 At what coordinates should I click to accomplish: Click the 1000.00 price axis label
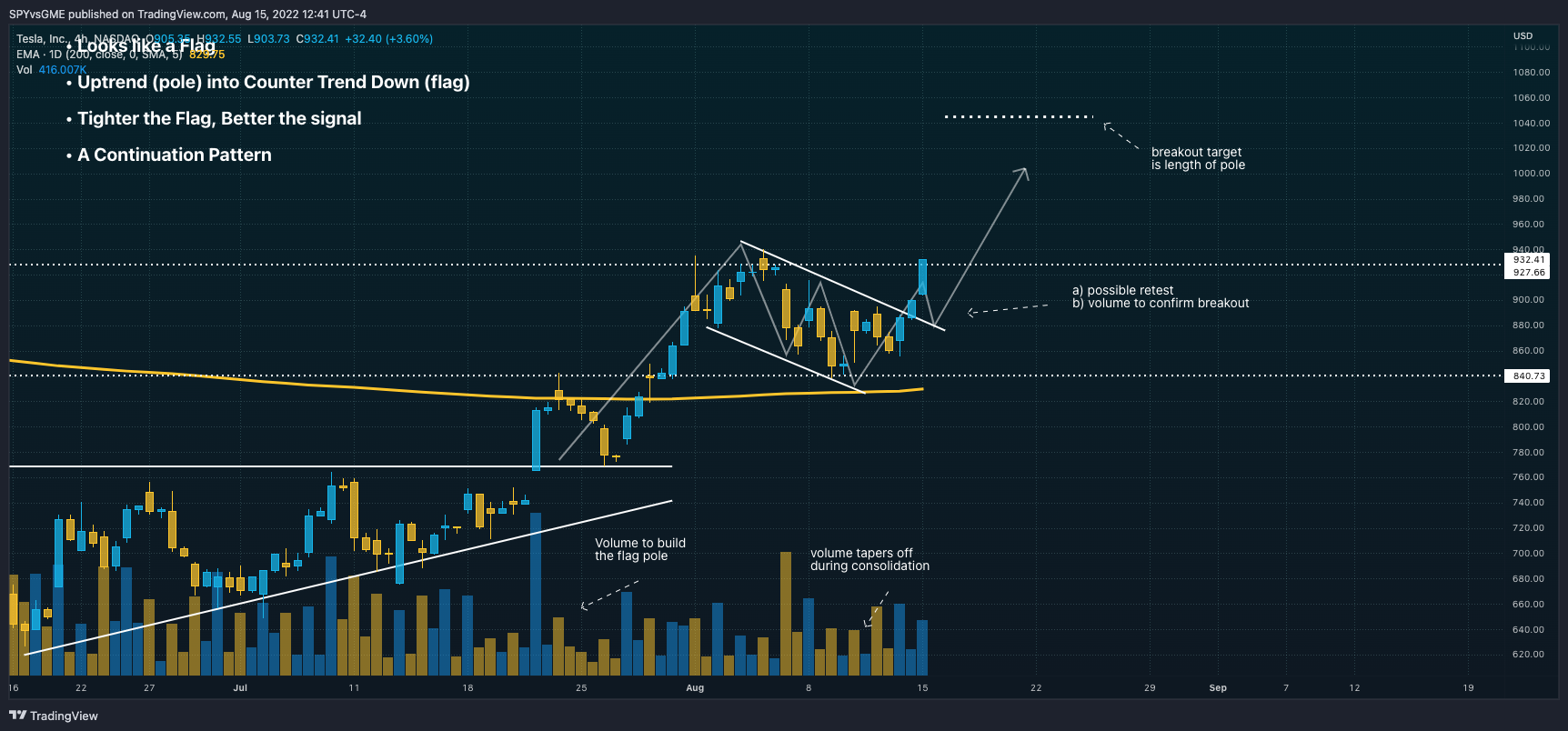tap(1532, 173)
